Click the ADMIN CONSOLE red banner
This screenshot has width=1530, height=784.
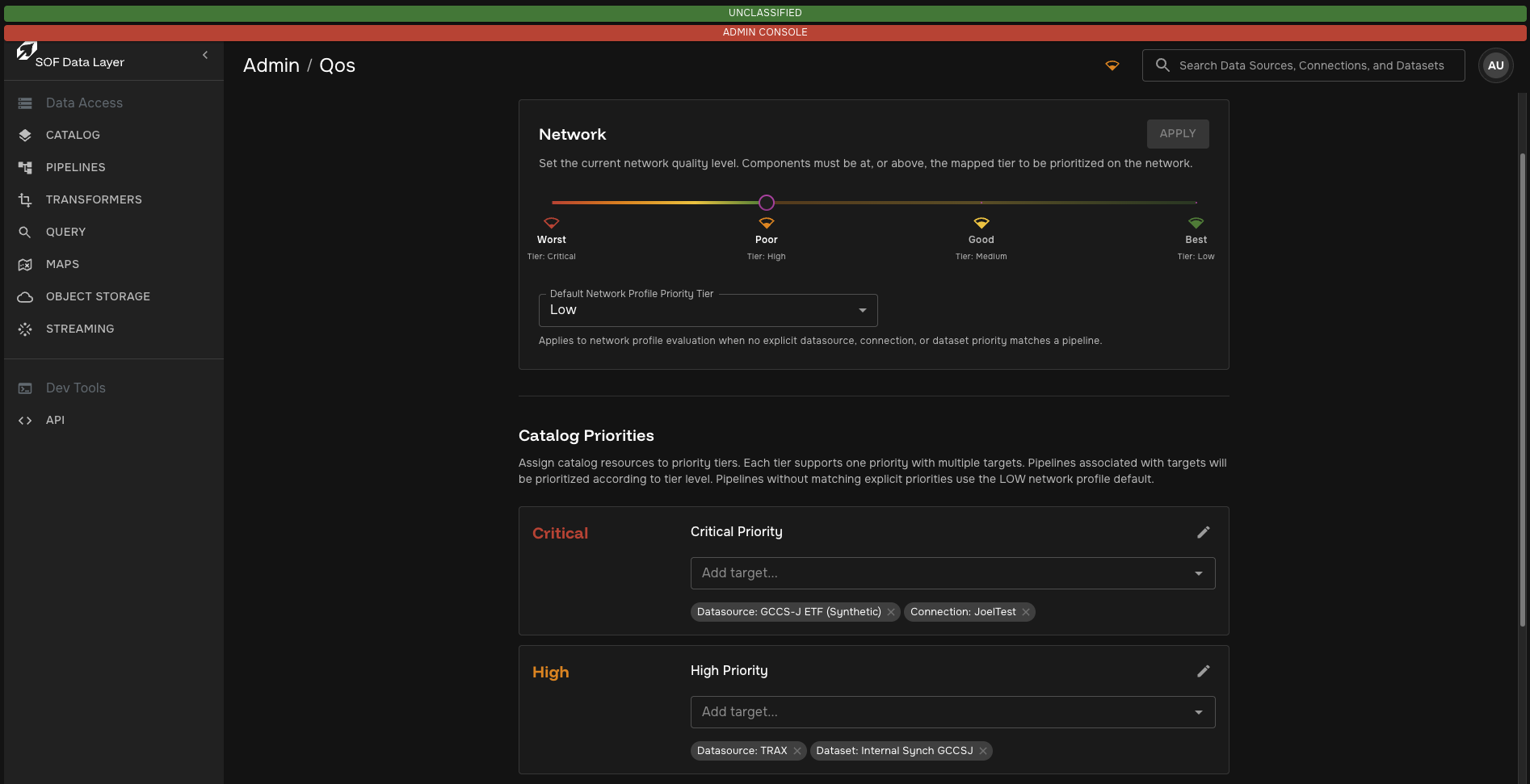point(765,32)
